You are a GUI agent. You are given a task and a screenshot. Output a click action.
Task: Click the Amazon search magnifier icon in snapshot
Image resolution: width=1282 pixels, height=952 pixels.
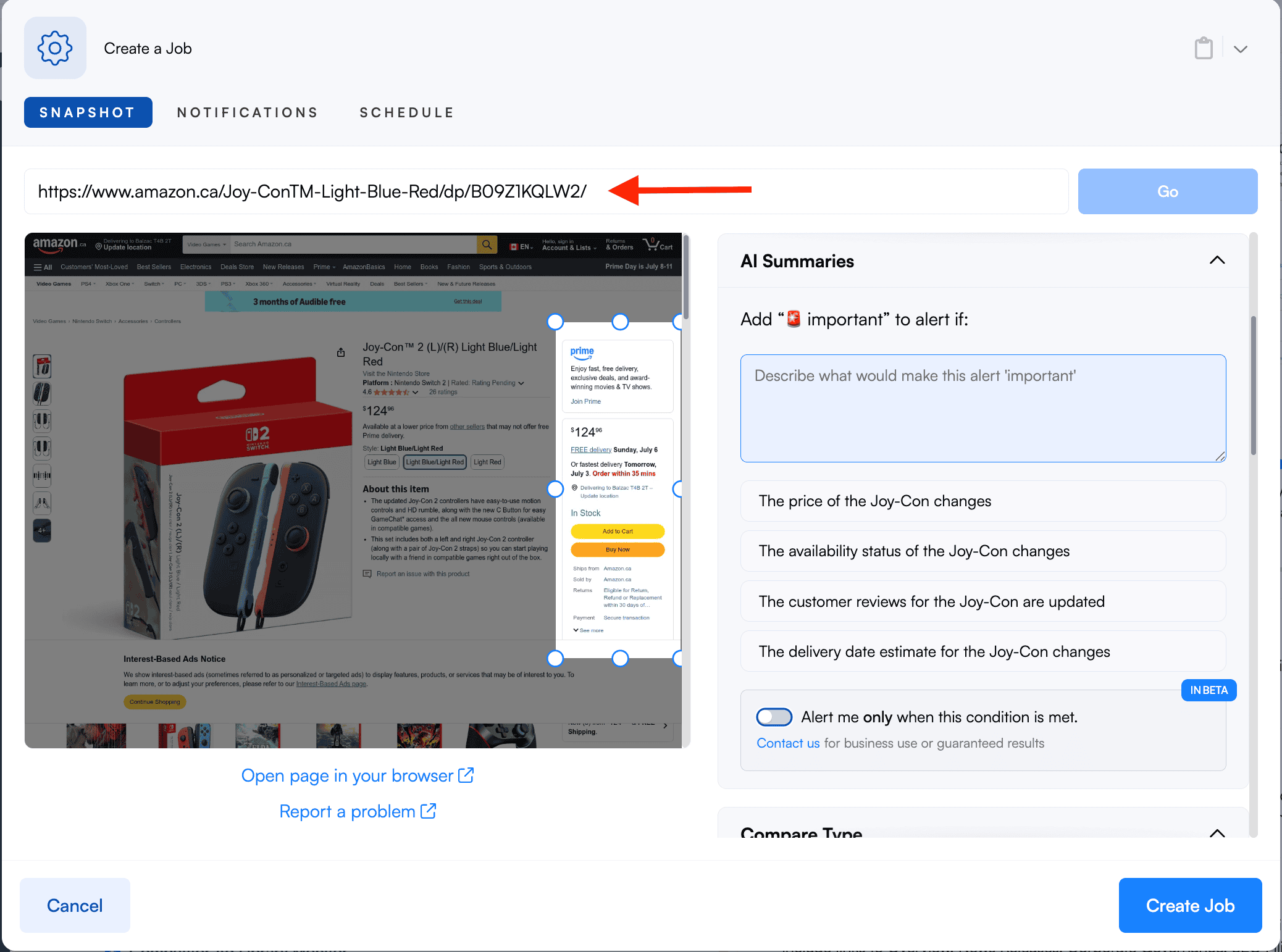pos(487,244)
